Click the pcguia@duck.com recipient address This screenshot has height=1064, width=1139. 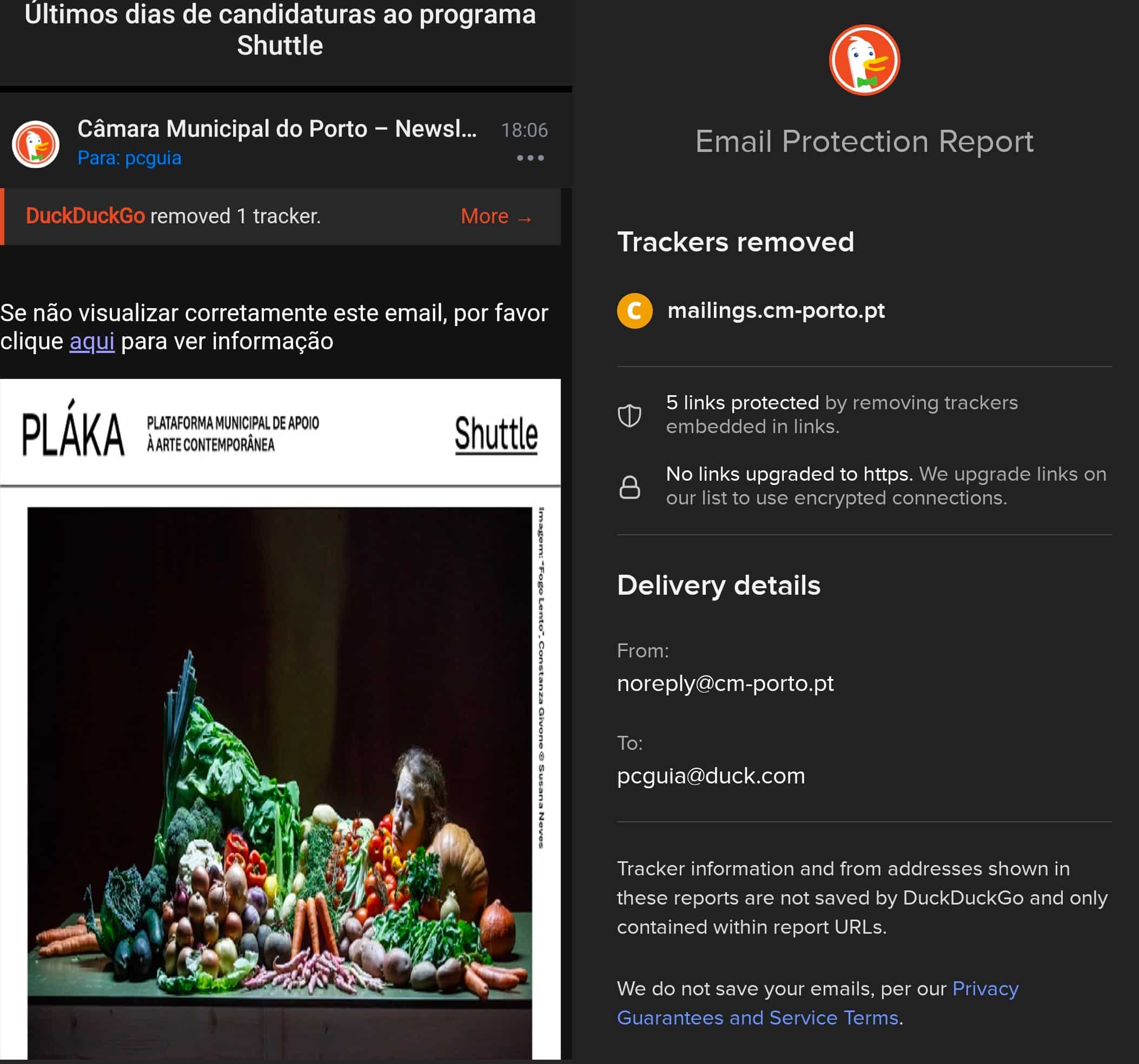click(711, 776)
